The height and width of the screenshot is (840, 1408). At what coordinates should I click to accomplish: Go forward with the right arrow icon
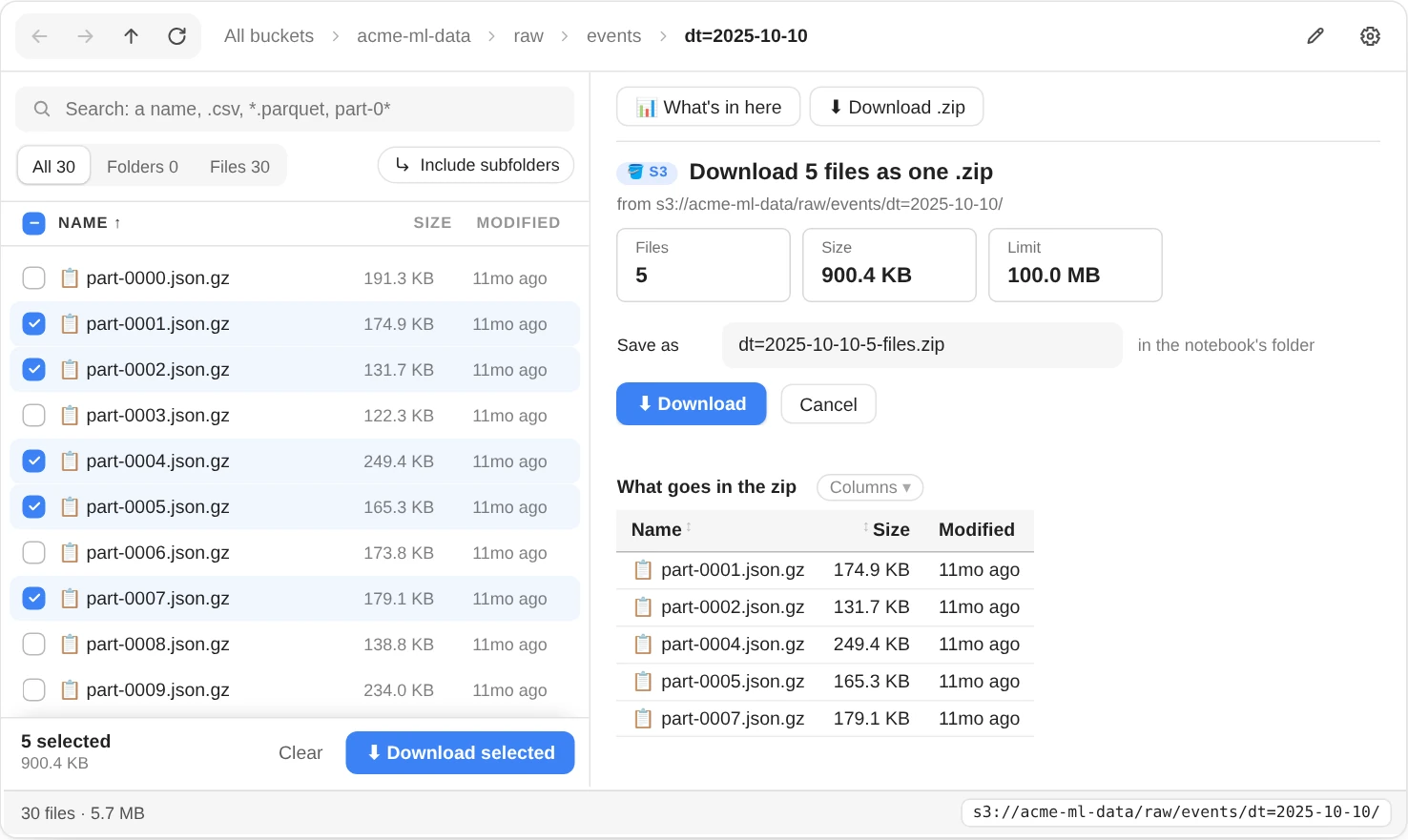(x=86, y=36)
